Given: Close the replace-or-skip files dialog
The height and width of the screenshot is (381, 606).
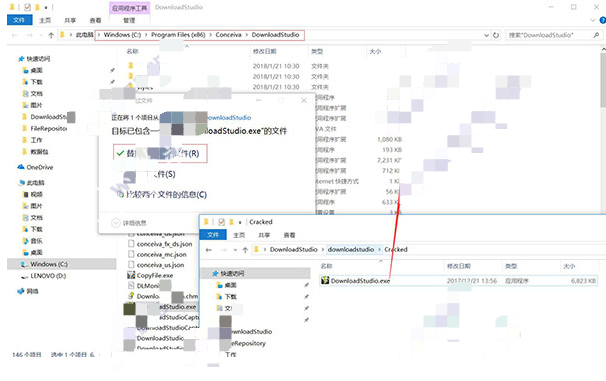Looking at the screenshot, I should (304, 100).
